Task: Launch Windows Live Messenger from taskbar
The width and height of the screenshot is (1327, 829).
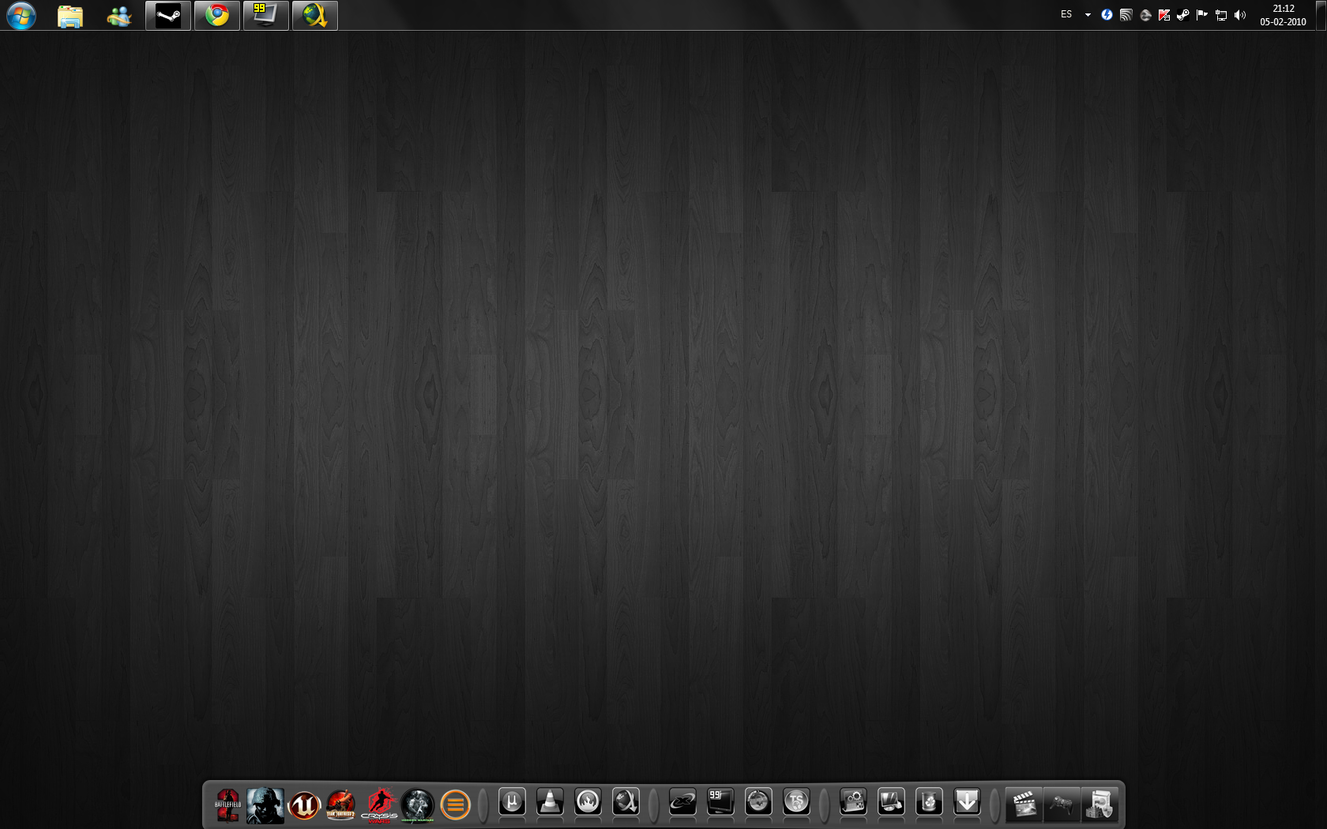Action: [x=119, y=16]
